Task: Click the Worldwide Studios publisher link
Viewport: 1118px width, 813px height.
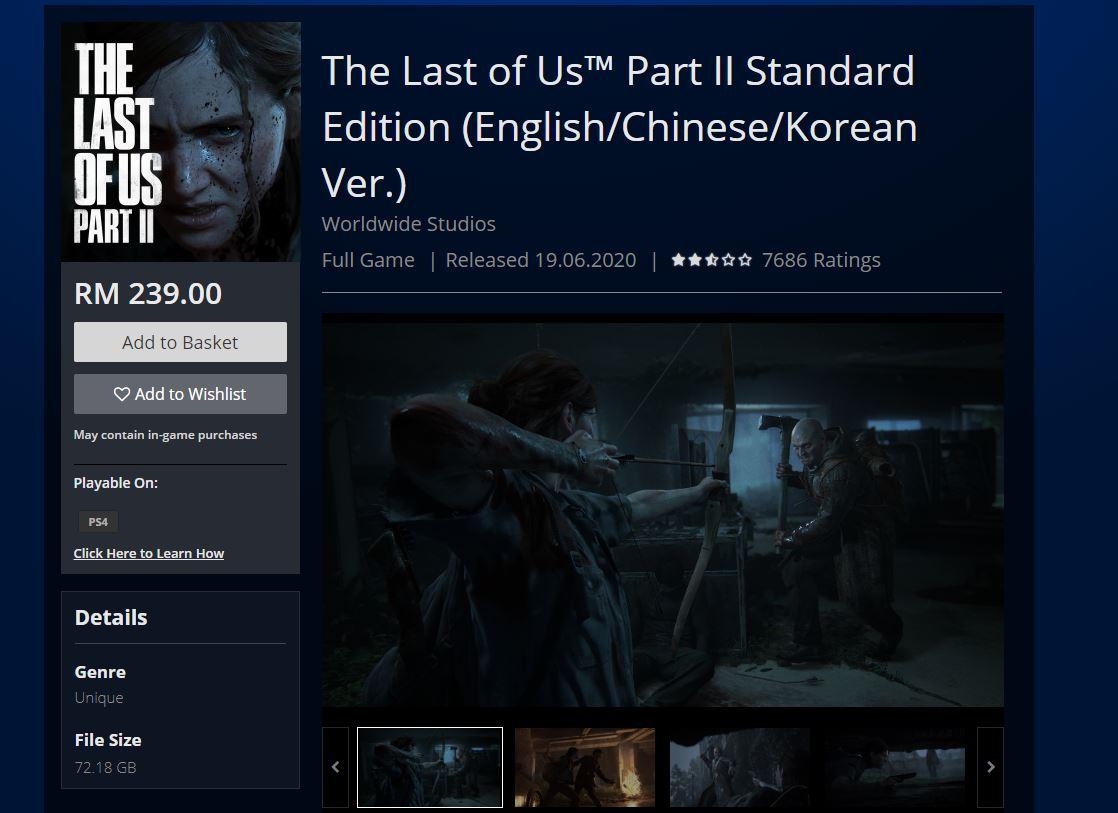Action: (x=409, y=224)
